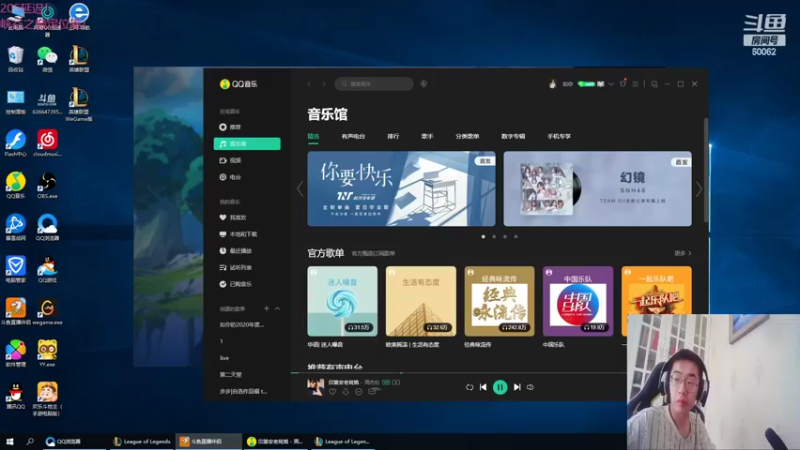Open QQ音乐 shortcut on the desktop

(x=16, y=186)
